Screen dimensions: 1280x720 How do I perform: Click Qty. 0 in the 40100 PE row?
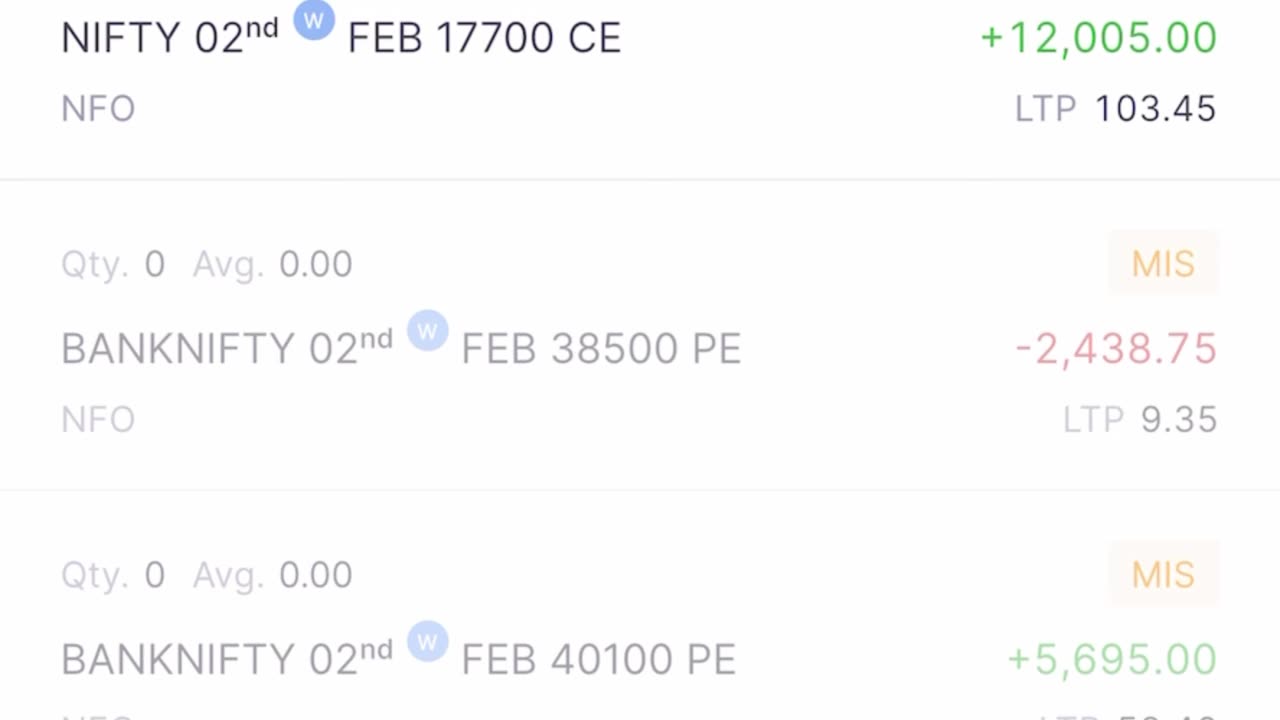[113, 575]
